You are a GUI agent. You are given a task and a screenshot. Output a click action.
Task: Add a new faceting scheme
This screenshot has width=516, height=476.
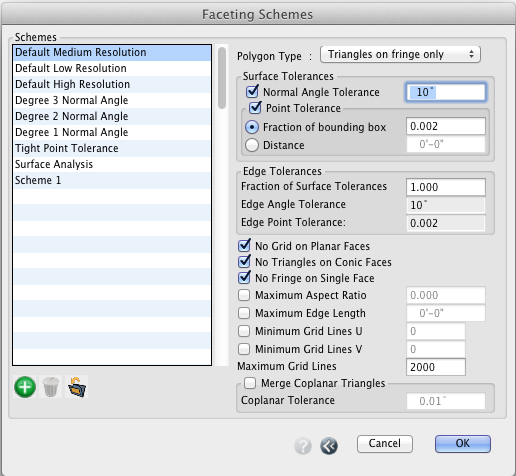tap(25, 387)
